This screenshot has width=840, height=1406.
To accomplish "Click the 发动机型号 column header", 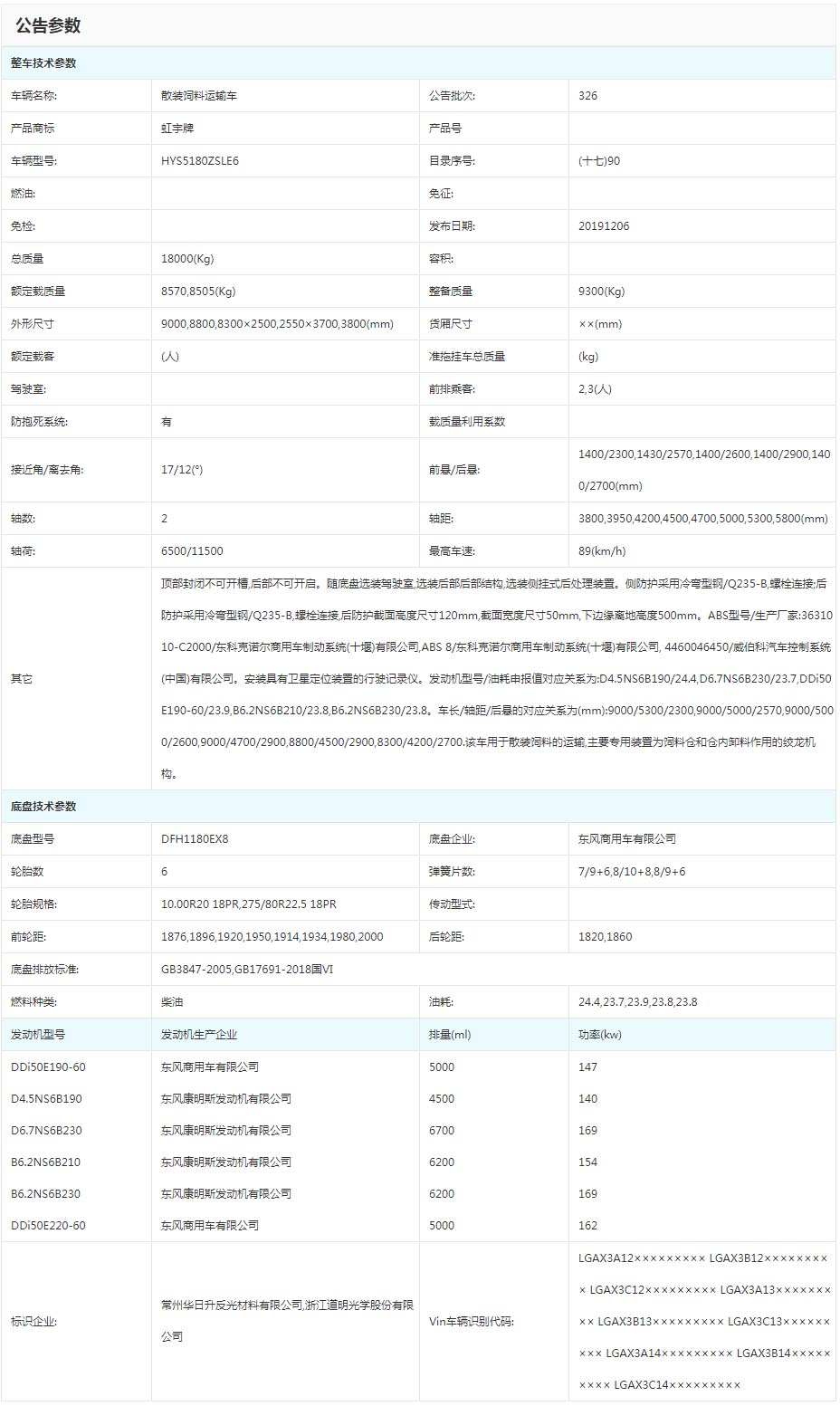I will click(38, 1035).
